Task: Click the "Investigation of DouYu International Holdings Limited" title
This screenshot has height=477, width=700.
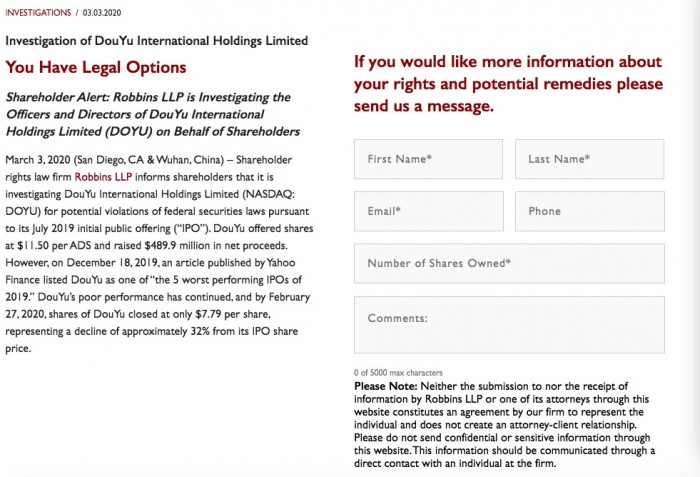Action: (157, 41)
